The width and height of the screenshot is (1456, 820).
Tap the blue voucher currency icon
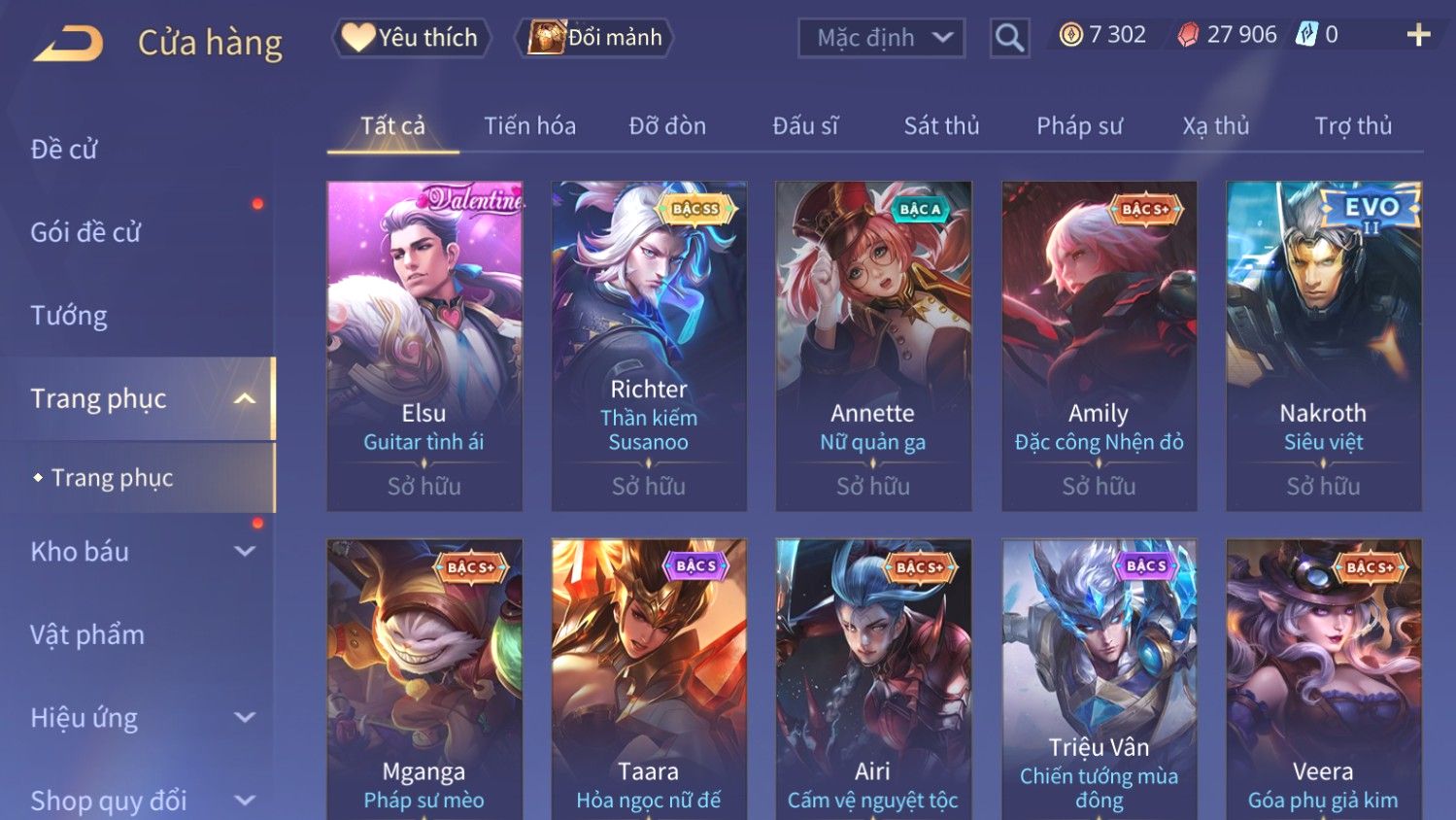click(1306, 35)
